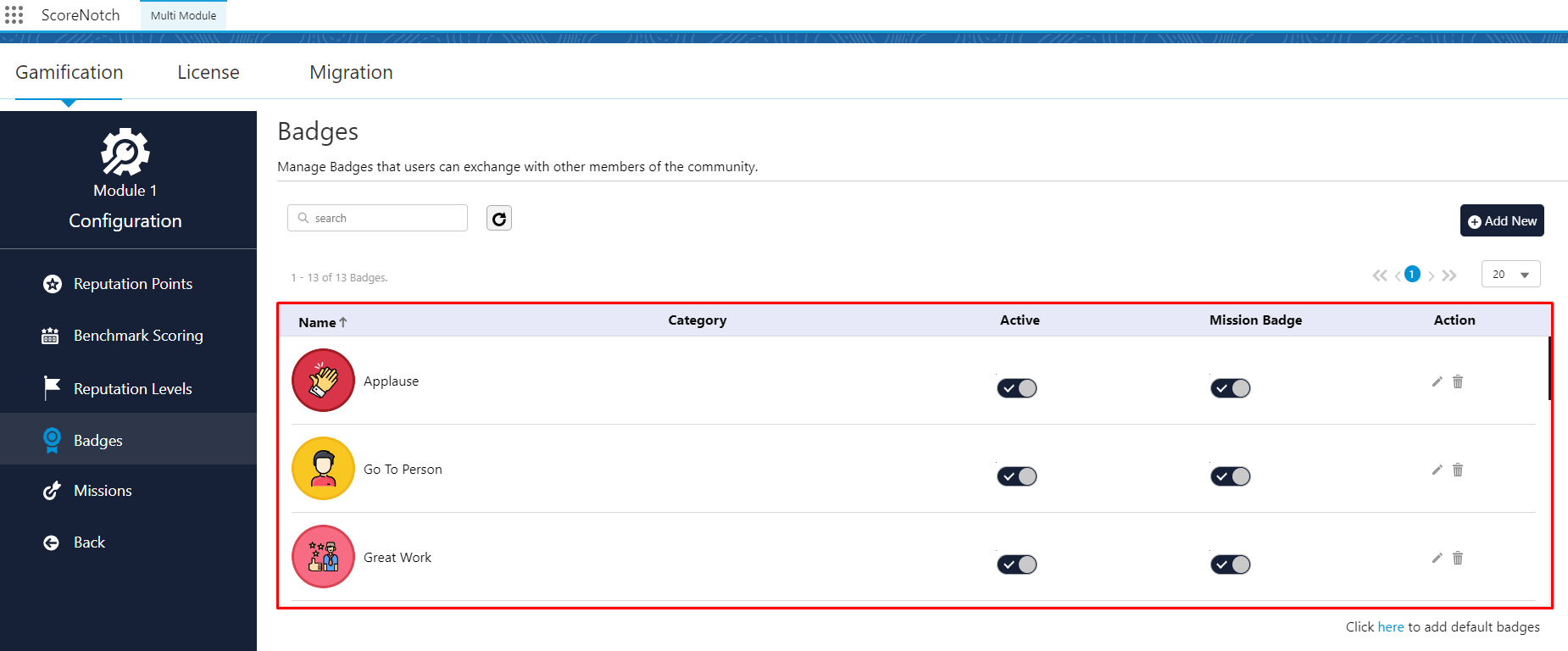
Task: Sort by Name using arrow icon
Action: (343, 322)
